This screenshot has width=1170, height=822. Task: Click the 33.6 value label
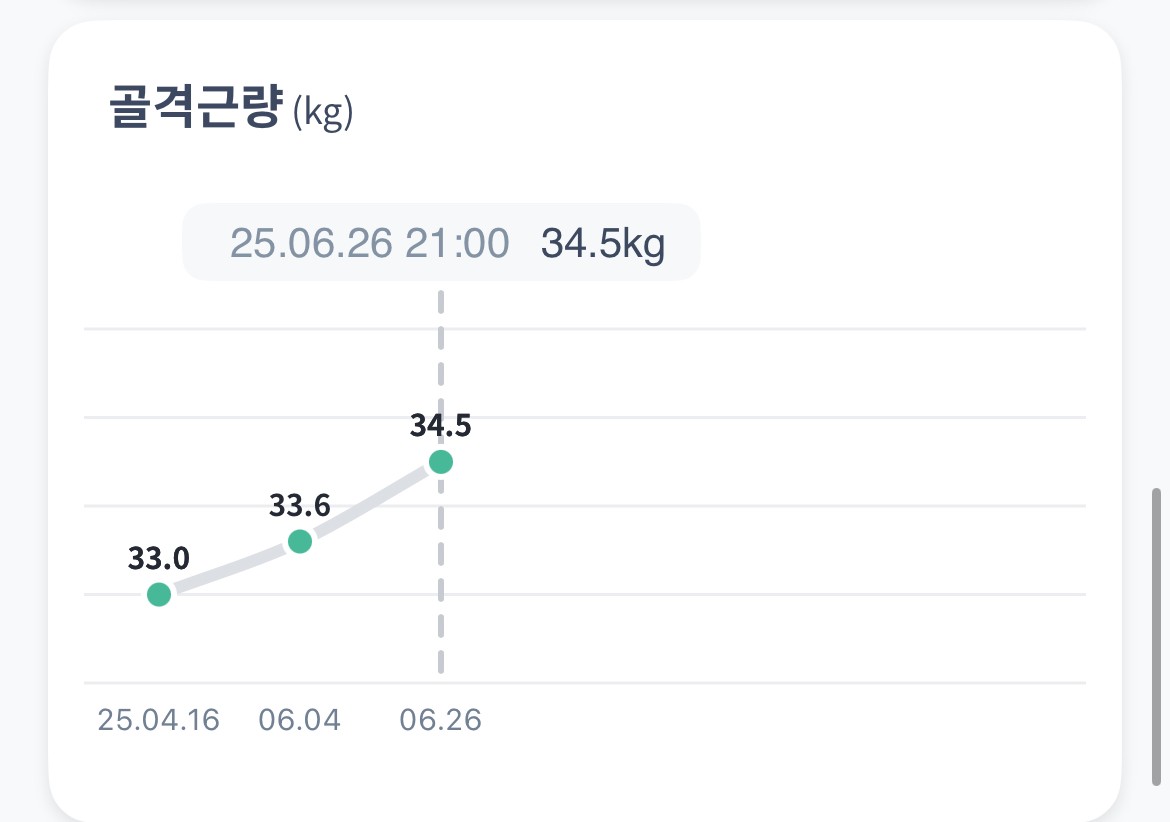click(x=300, y=506)
